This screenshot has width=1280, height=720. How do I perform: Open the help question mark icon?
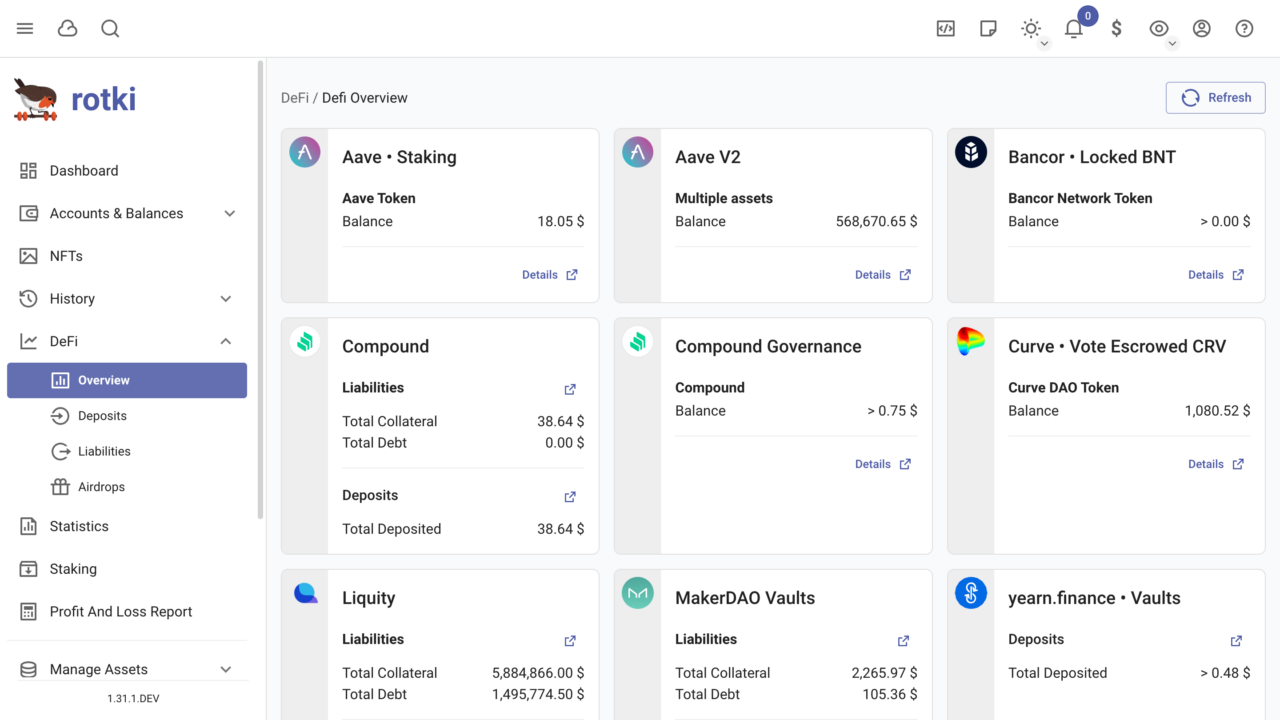1245,29
